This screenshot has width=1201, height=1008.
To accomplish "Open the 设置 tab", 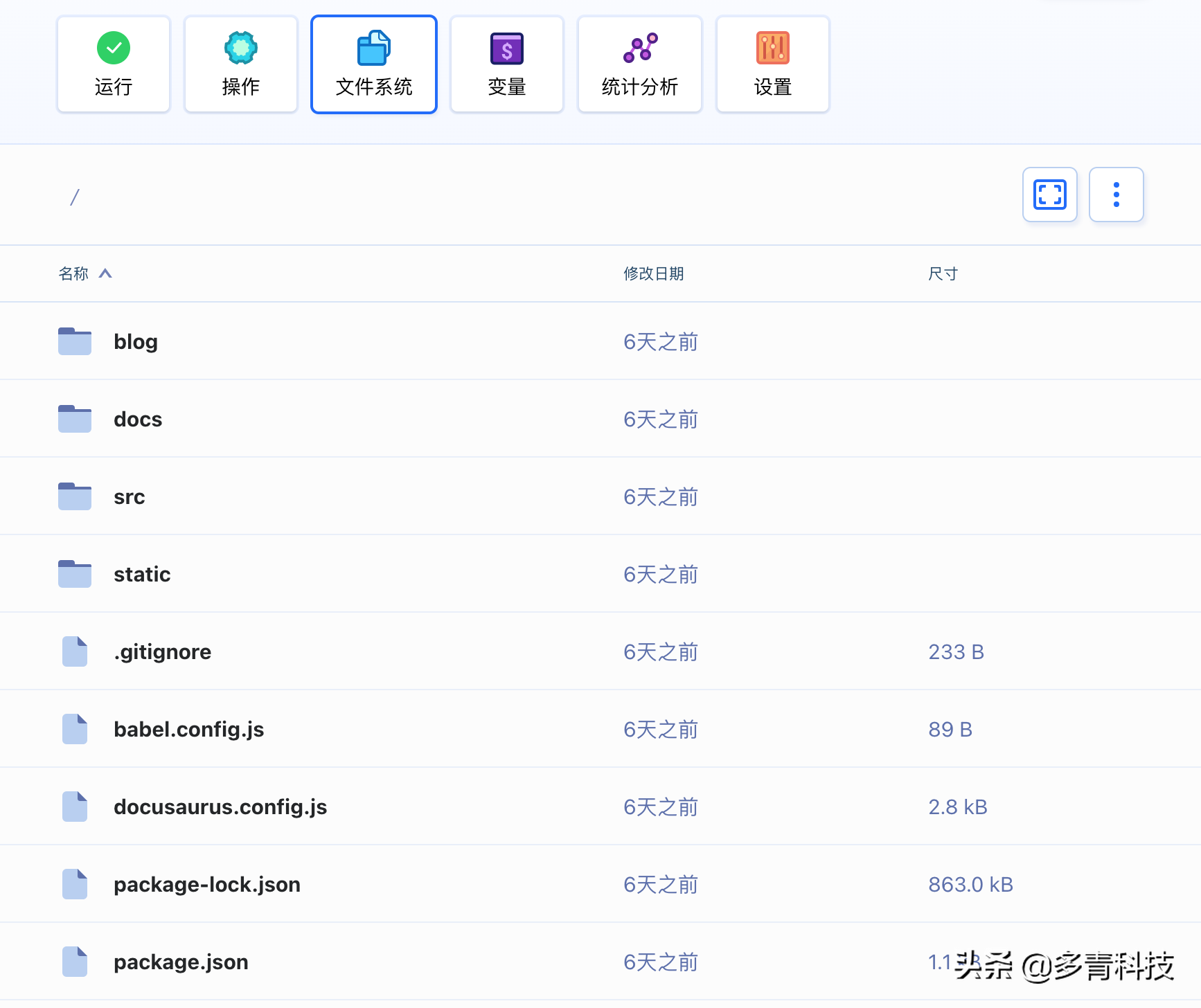I will pos(773,64).
